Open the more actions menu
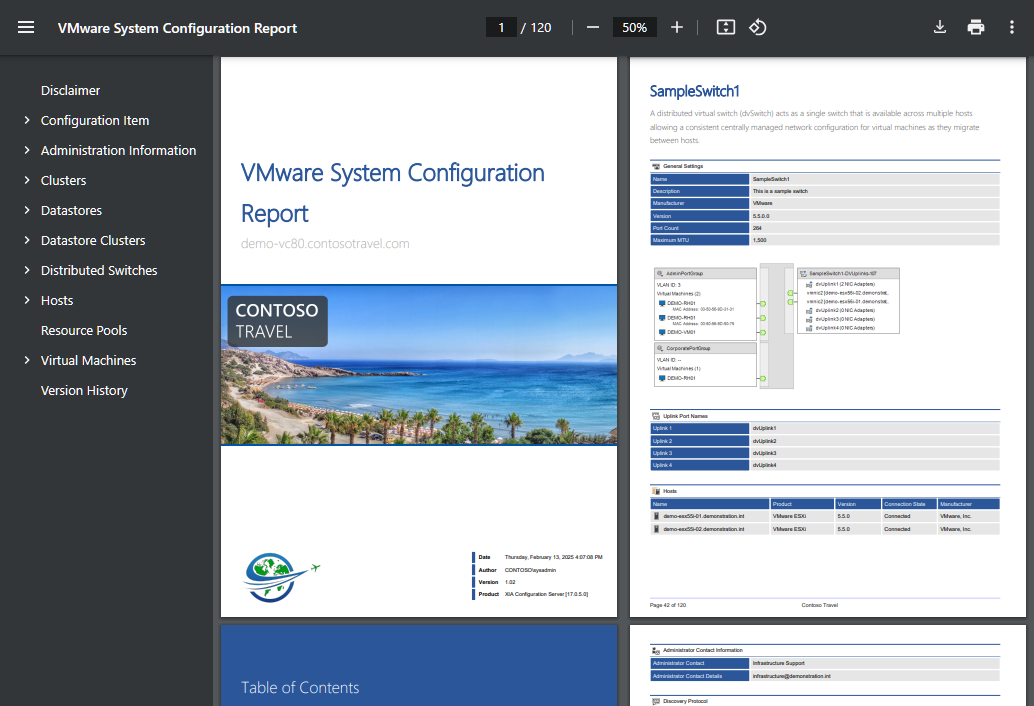 (x=1012, y=27)
